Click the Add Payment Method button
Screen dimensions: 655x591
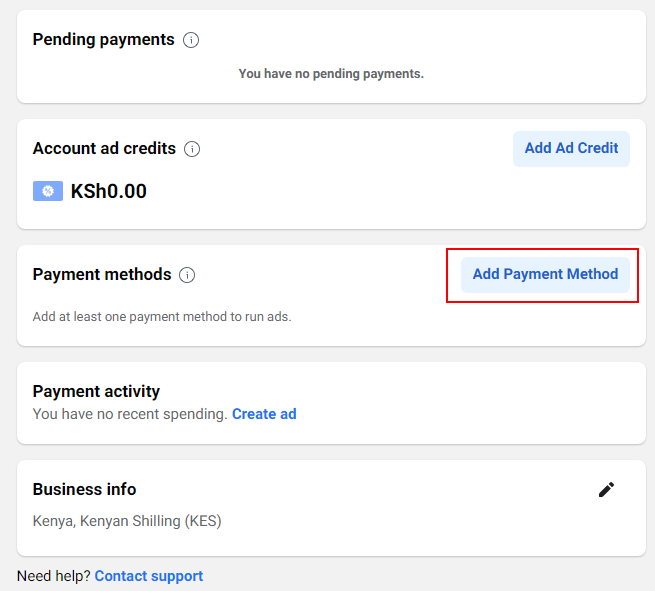point(545,274)
